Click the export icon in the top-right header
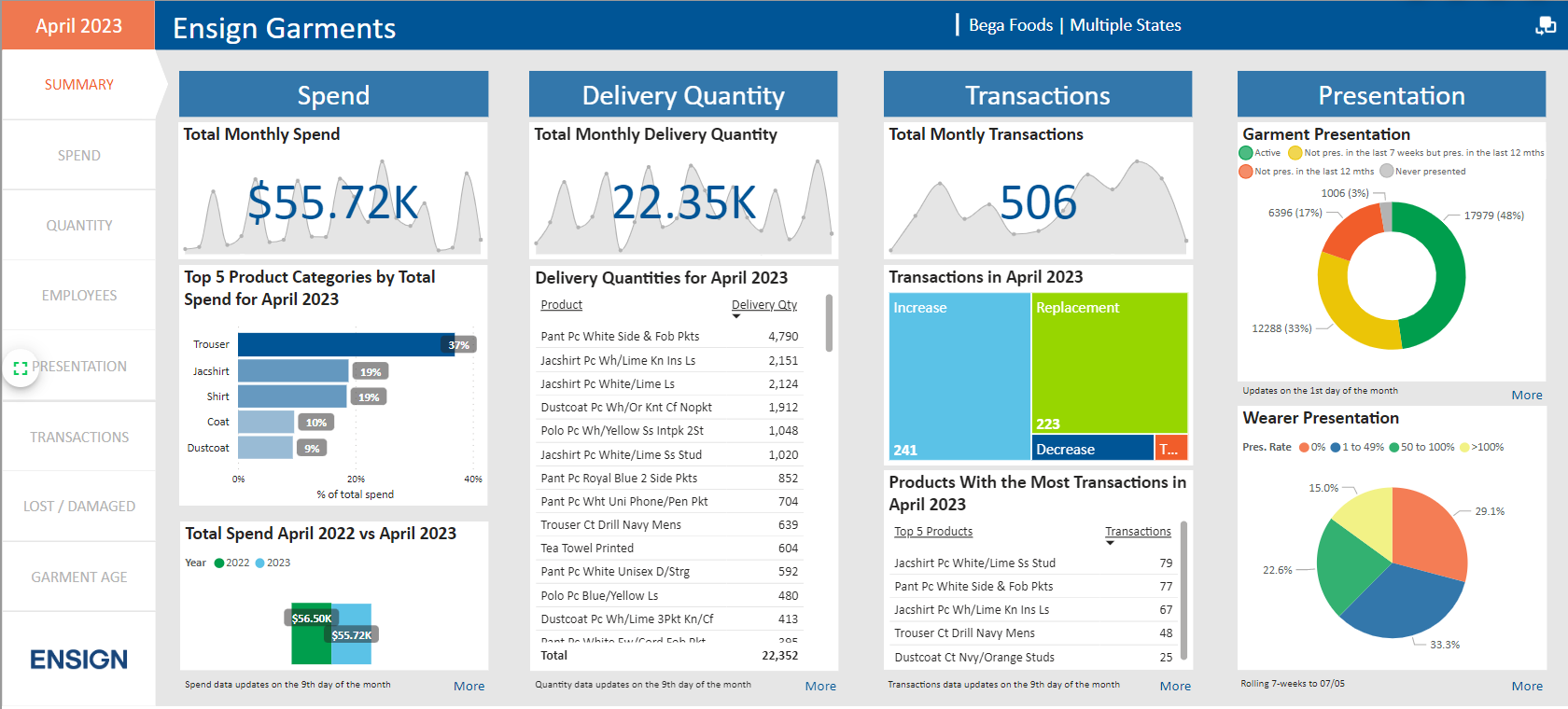Viewport: 1568px width, 709px height. 1546,25
